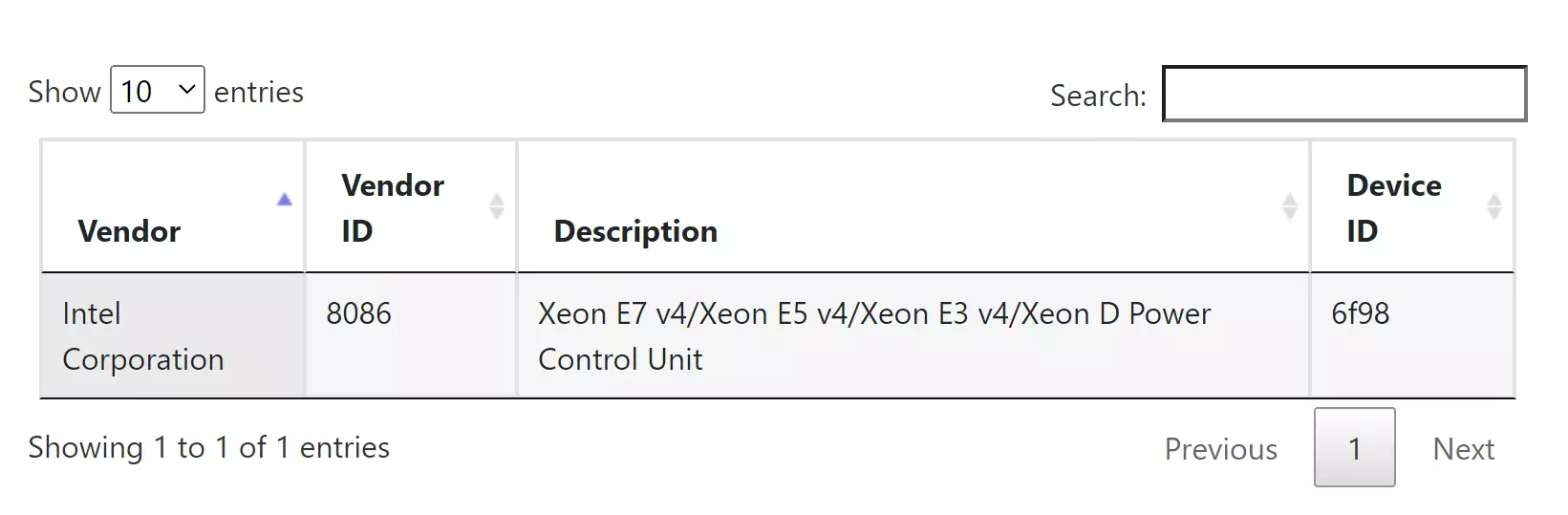Click the dropdown chevron next to 10
The height and width of the screenshot is (515, 1568).
[186, 90]
